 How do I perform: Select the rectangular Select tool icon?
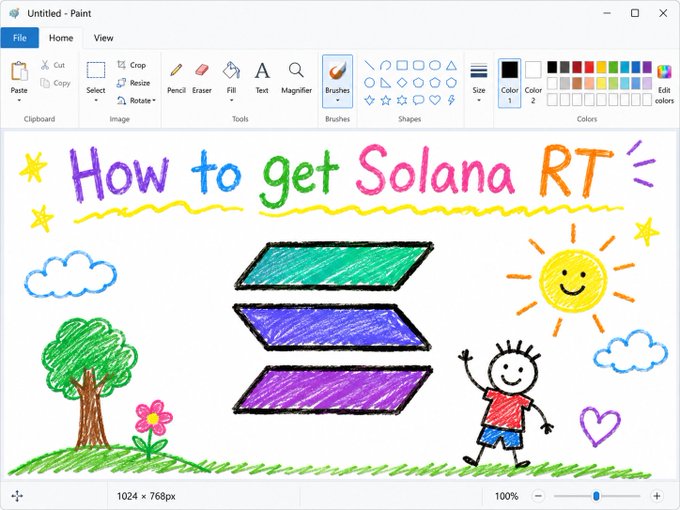click(96, 70)
